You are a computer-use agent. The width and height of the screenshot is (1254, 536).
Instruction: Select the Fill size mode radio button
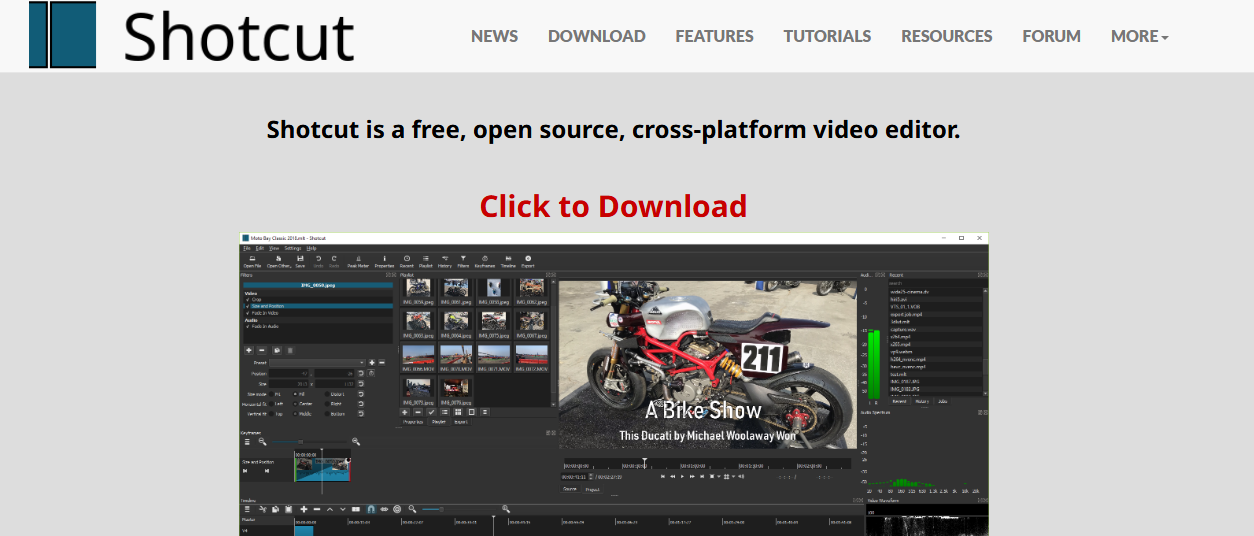pos(295,394)
